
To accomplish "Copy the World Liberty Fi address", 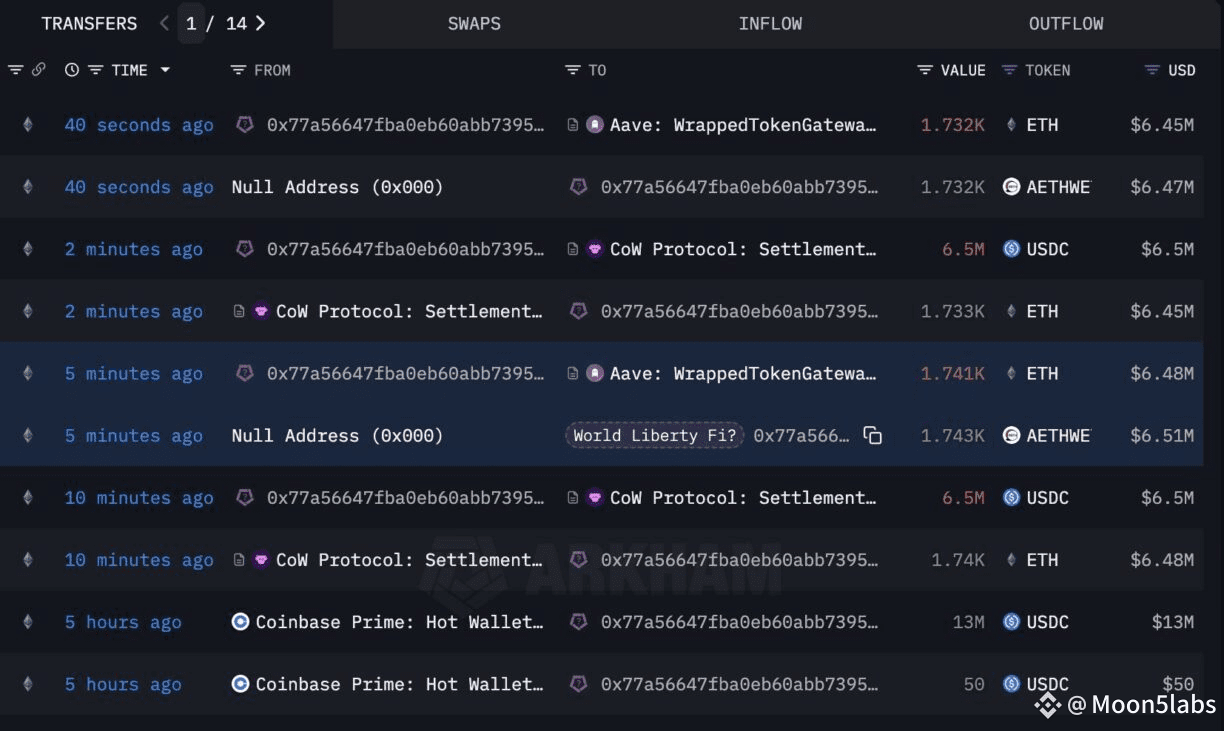I will click(x=873, y=436).
